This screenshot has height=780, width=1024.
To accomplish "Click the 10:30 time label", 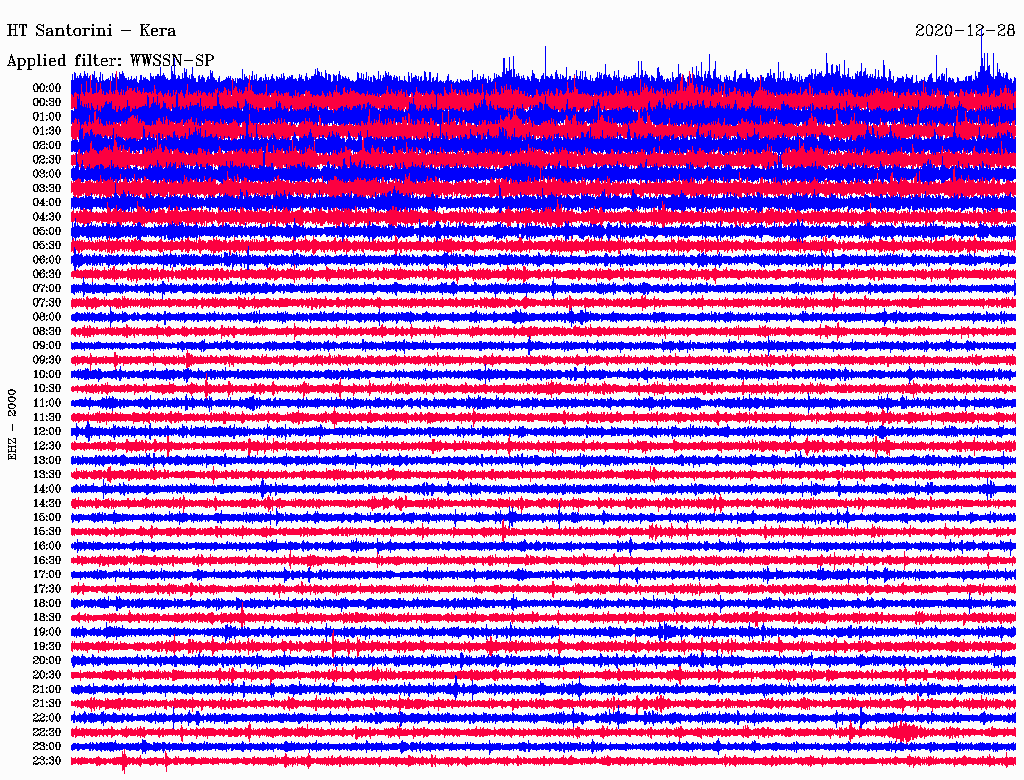I will click(x=47, y=389).
